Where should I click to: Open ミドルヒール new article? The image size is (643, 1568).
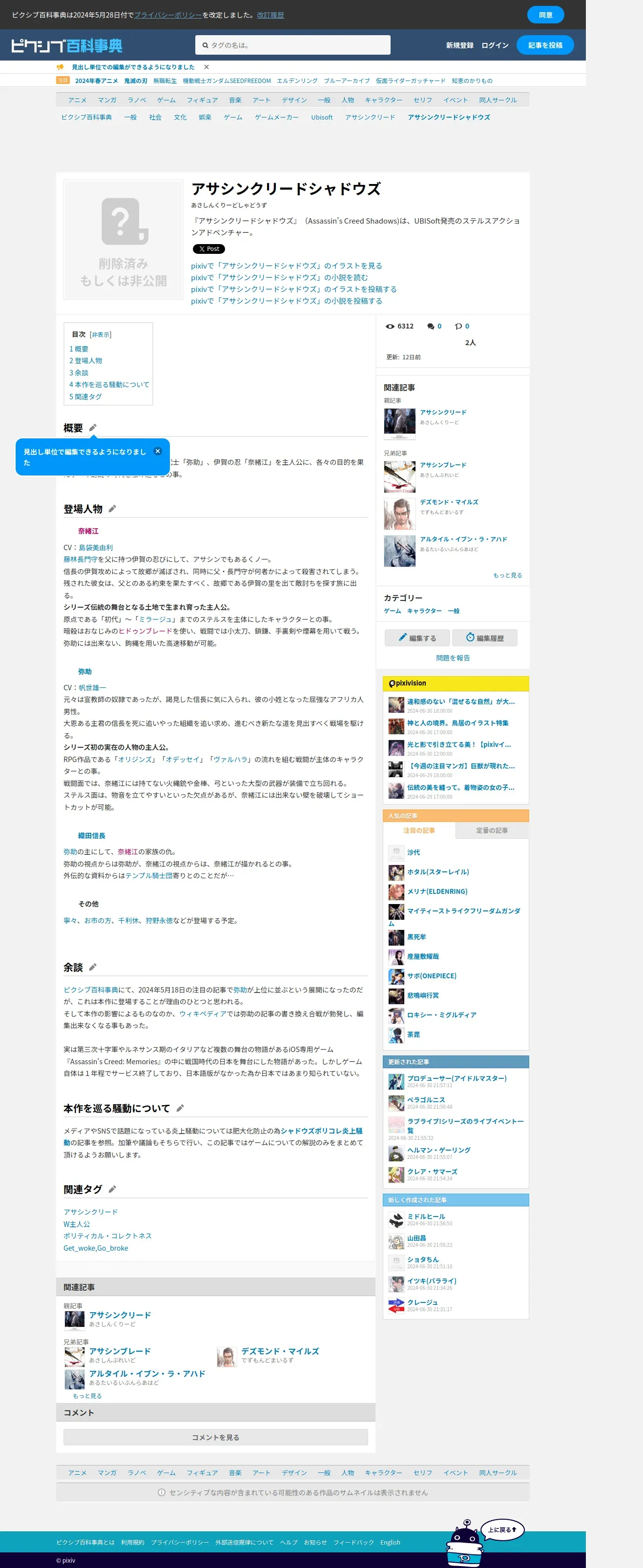(x=426, y=1216)
